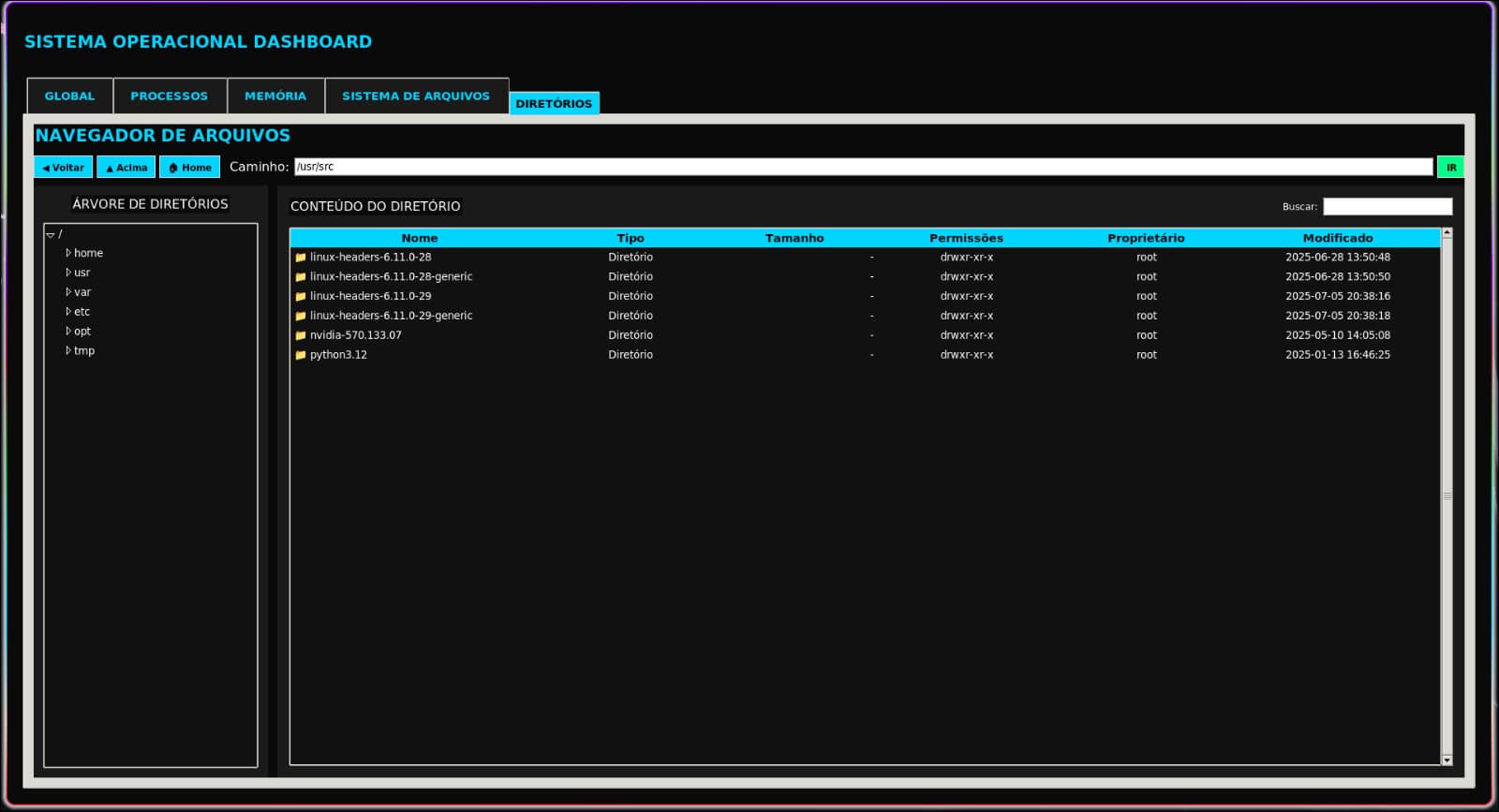Viewport: 1499px width, 812px height.
Task: Select the opt item in directory tree
Action: (82, 332)
